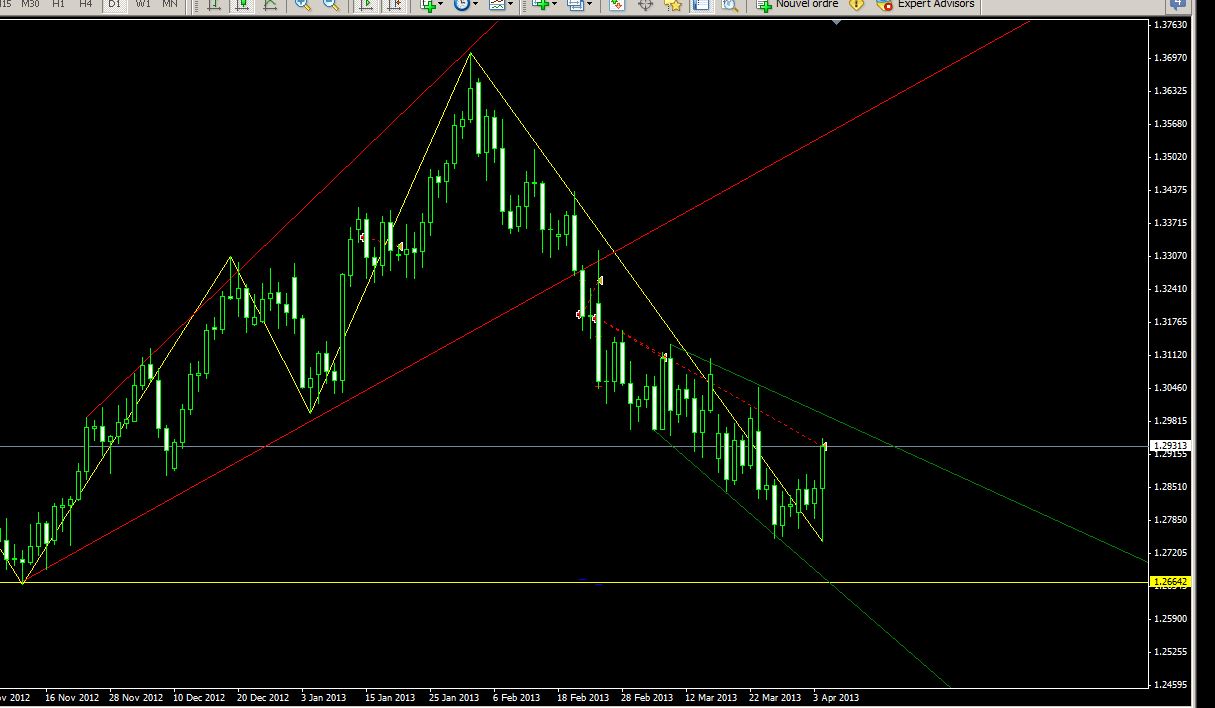This screenshot has height=708, width=1215.
Task: Zoom out of the chart
Action: [x=331, y=5]
